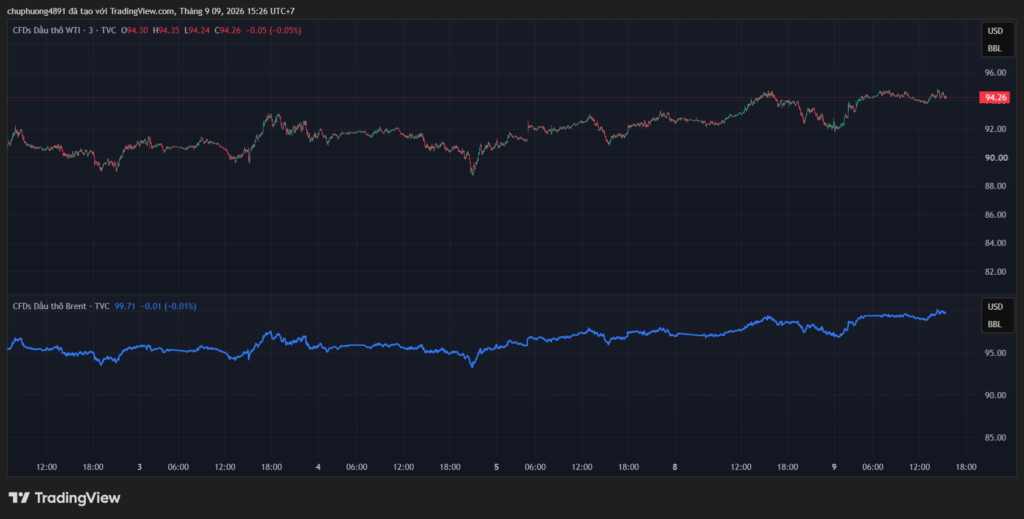Click the 96.00 price axis label

pos(996,72)
